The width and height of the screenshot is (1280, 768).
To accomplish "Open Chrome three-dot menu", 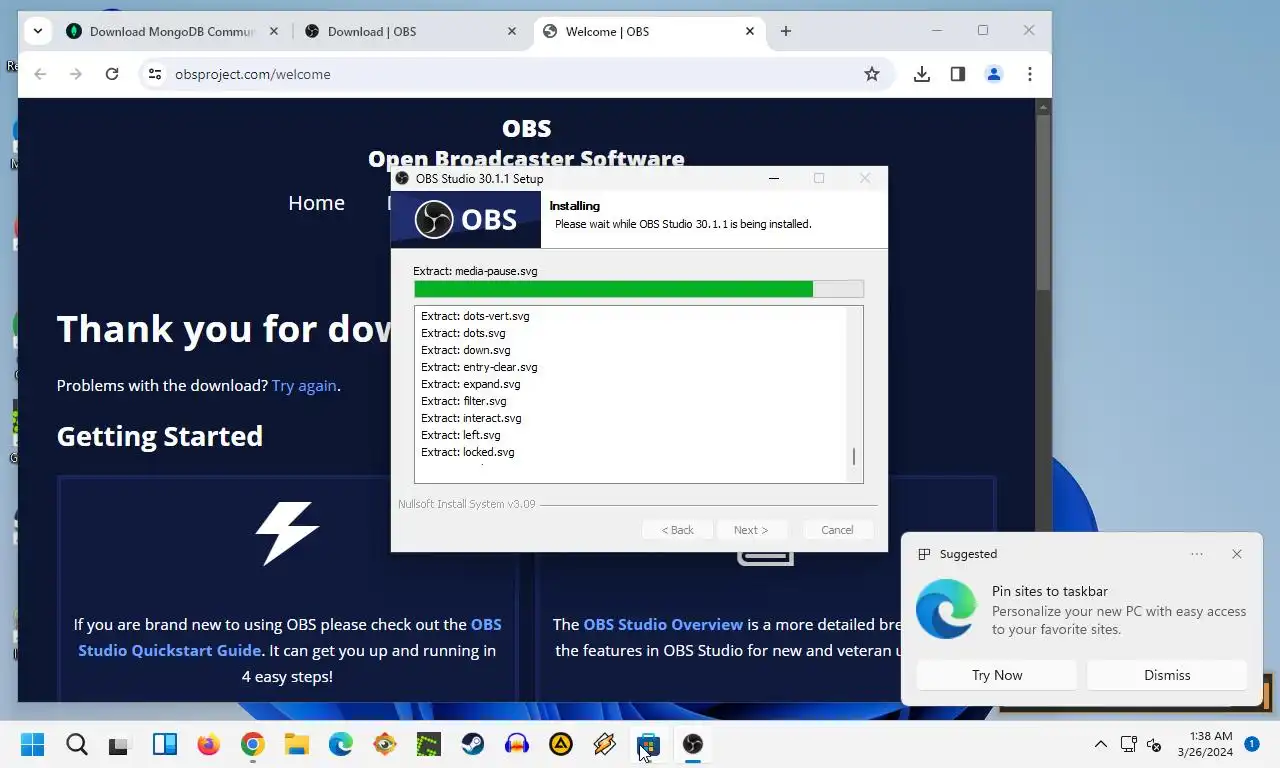I will tap(1030, 74).
